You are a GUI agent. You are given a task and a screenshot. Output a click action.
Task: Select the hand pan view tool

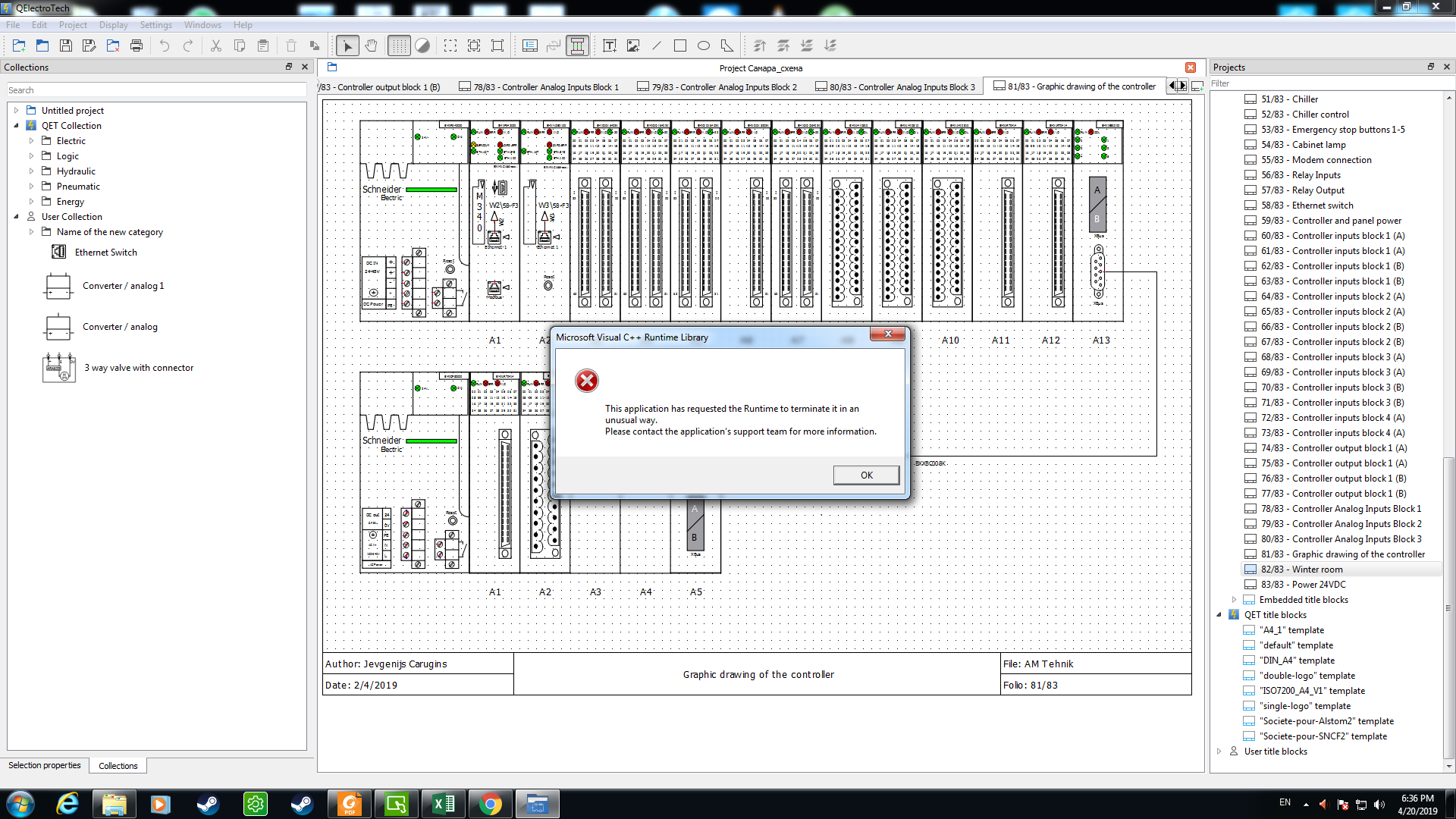pos(371,46)
